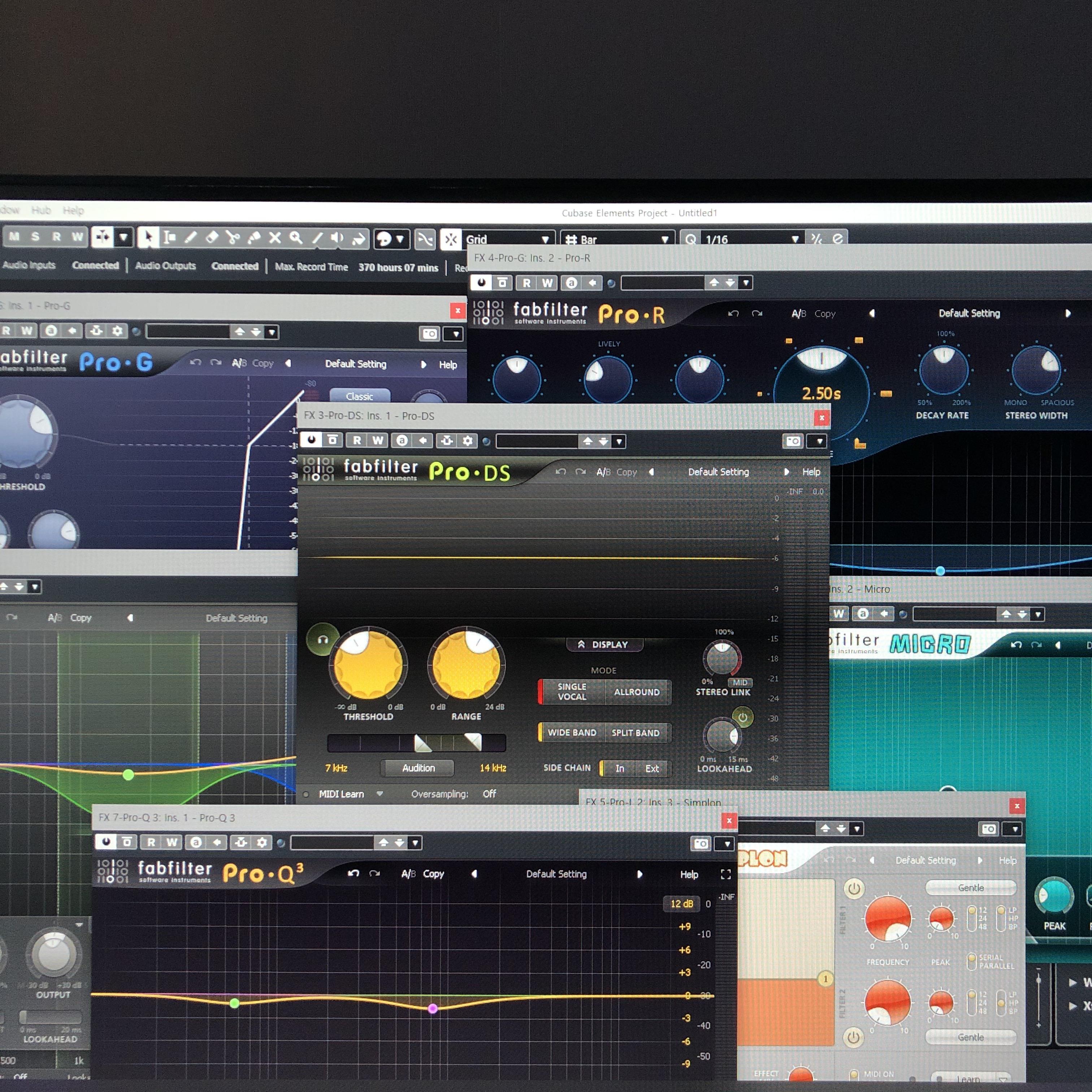
Task: Click Display button in Pro-DS
Action: coord(604,644)
